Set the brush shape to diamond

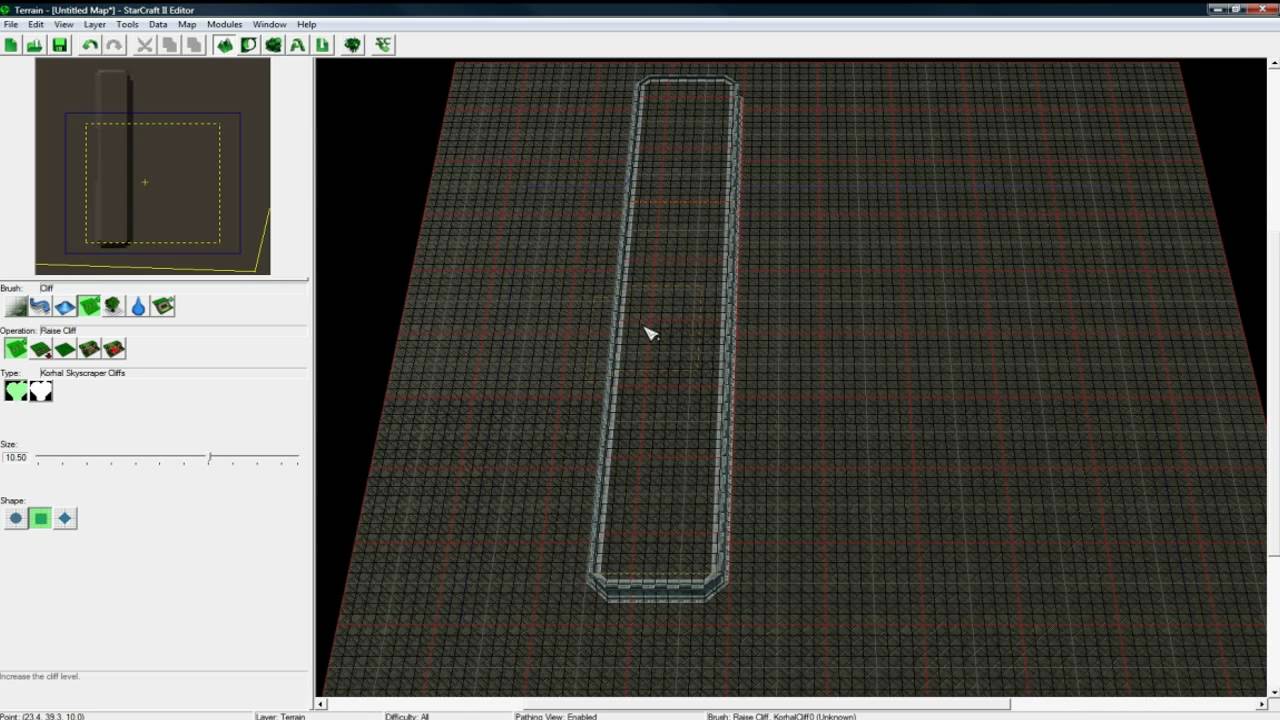click(65, 518)
